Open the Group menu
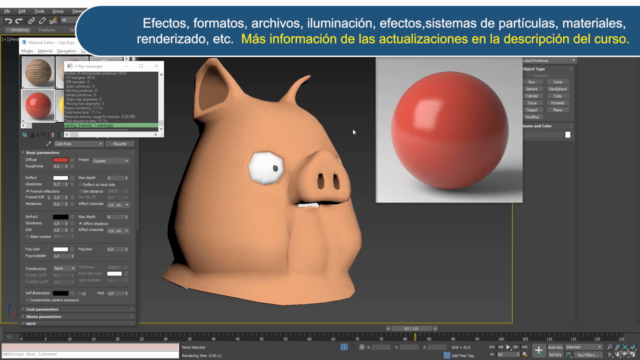 coord(58,11)
